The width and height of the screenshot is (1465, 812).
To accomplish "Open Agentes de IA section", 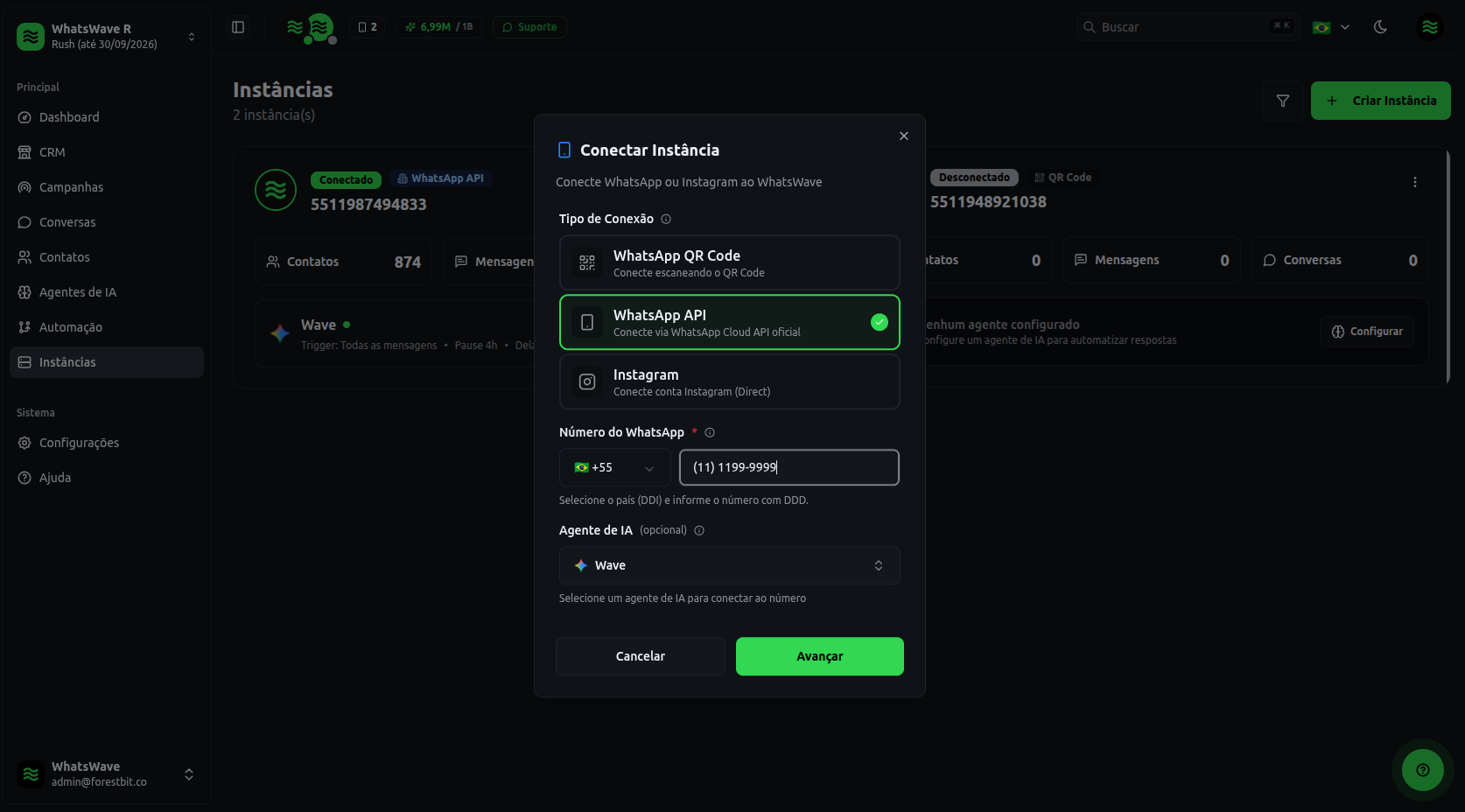I will (x=106, y=292).
